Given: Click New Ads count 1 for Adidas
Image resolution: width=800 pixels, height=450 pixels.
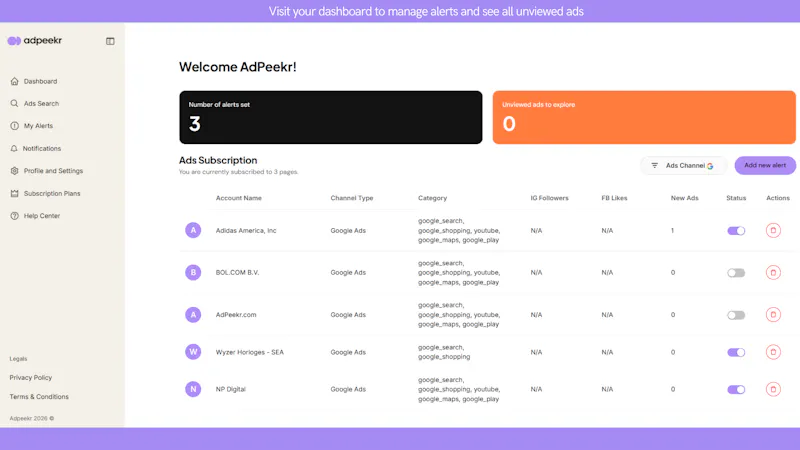Looking at the screenshot, I should pos(672,231).
